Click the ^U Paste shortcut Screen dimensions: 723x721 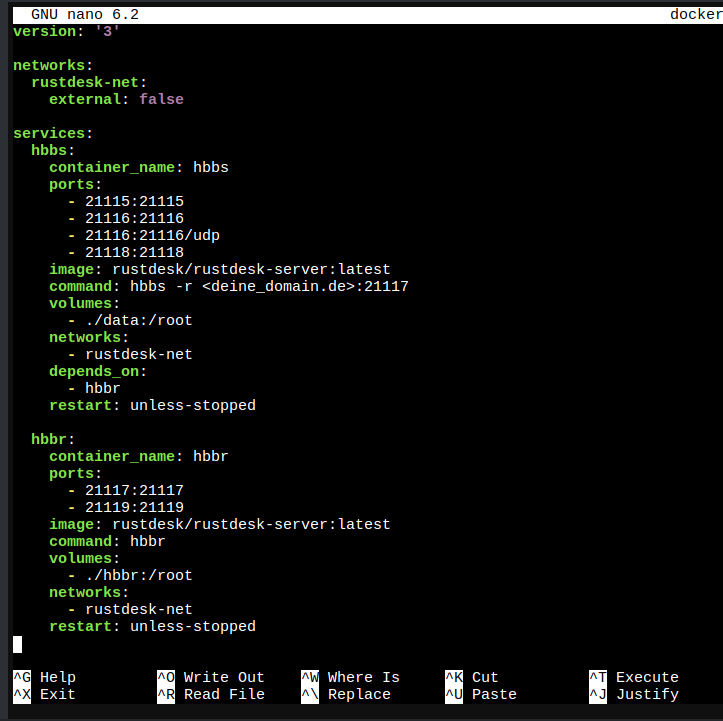tap(481, 694)
